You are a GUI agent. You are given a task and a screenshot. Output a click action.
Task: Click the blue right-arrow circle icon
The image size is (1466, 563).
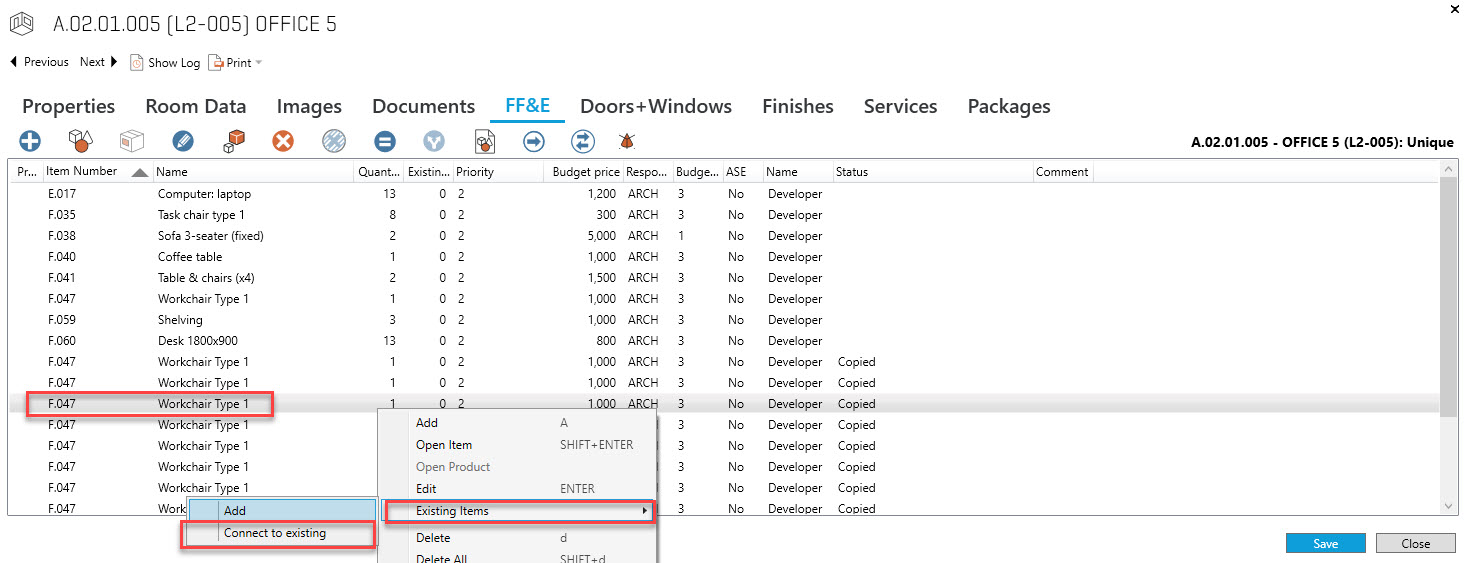tap(534, 142)
